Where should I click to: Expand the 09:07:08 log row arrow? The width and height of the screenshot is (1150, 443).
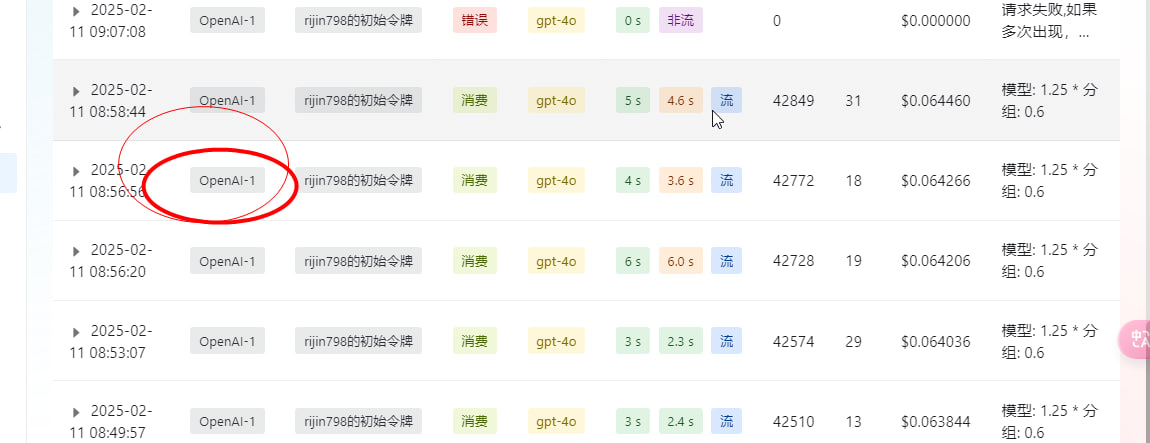pyautogui.click(x=76, y=12)
